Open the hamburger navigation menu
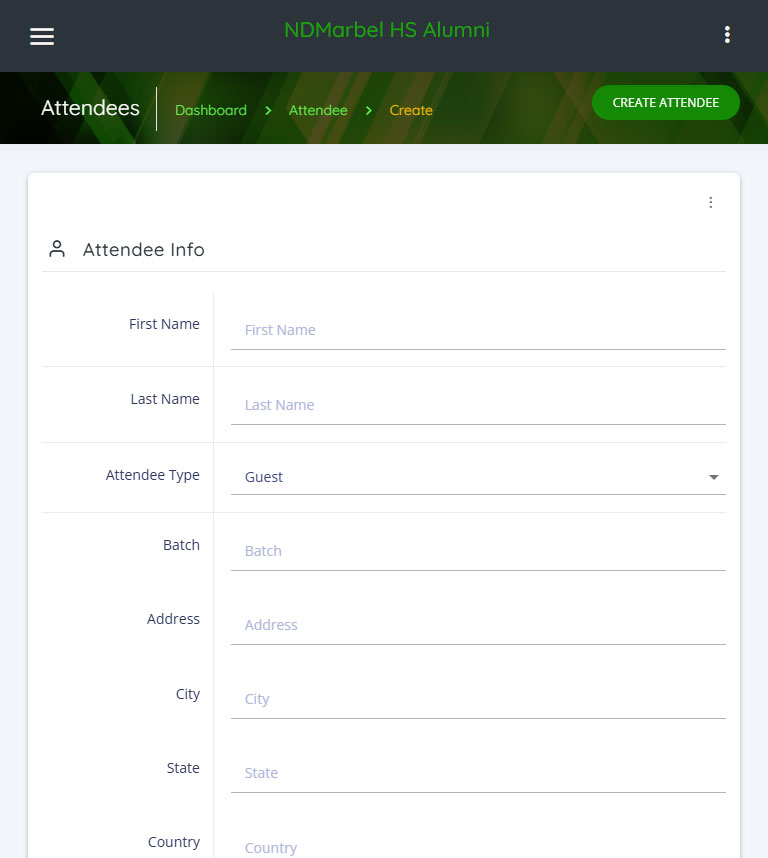 tap(42, 36)
